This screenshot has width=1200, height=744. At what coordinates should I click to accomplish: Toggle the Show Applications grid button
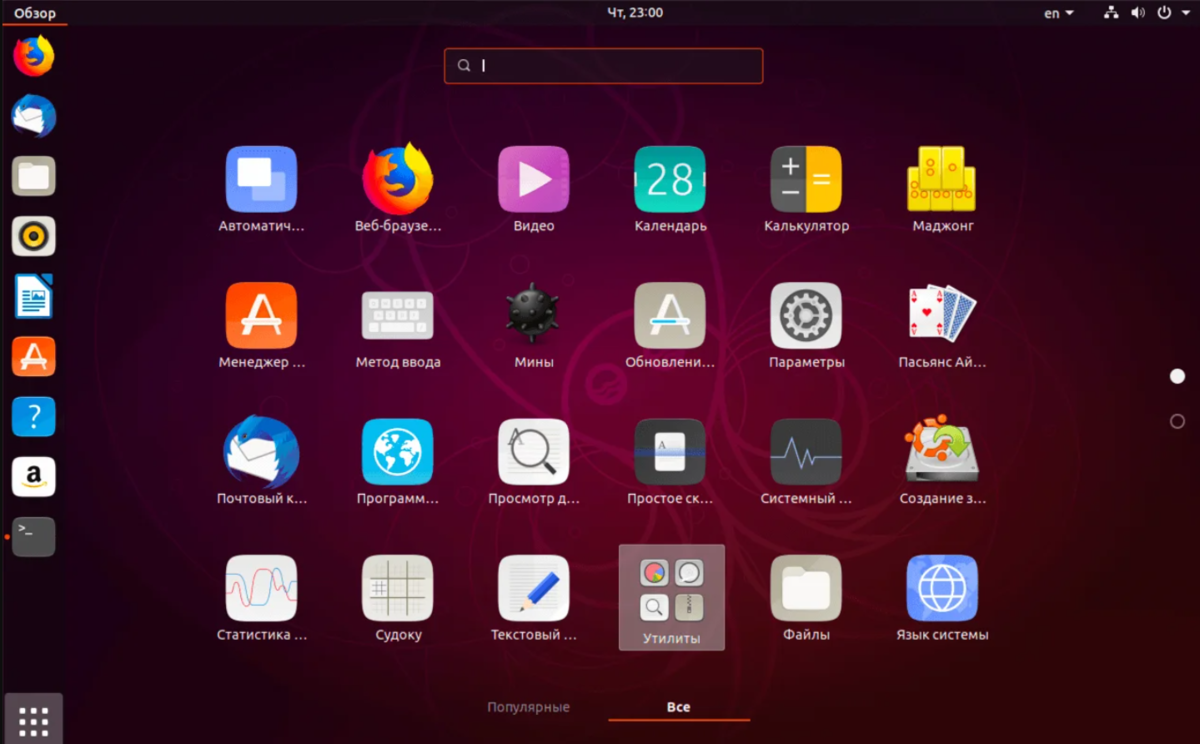point(33,719)
